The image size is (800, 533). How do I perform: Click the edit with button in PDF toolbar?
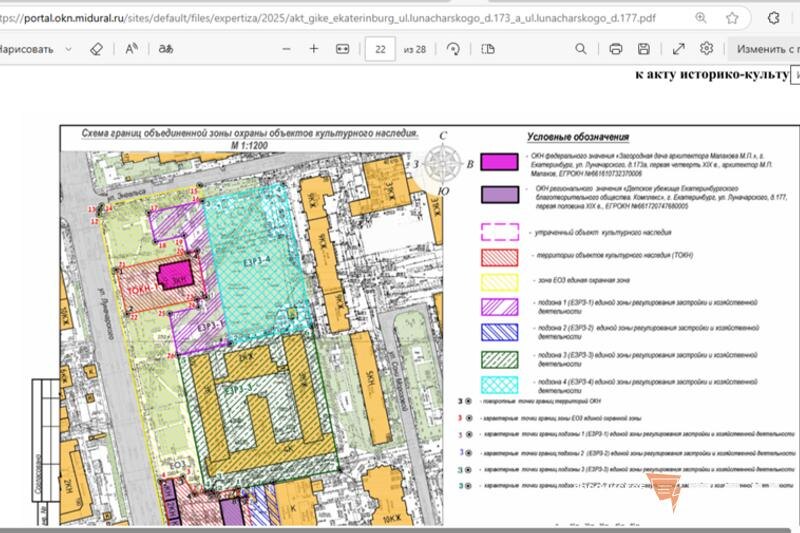tap(764, 49)
